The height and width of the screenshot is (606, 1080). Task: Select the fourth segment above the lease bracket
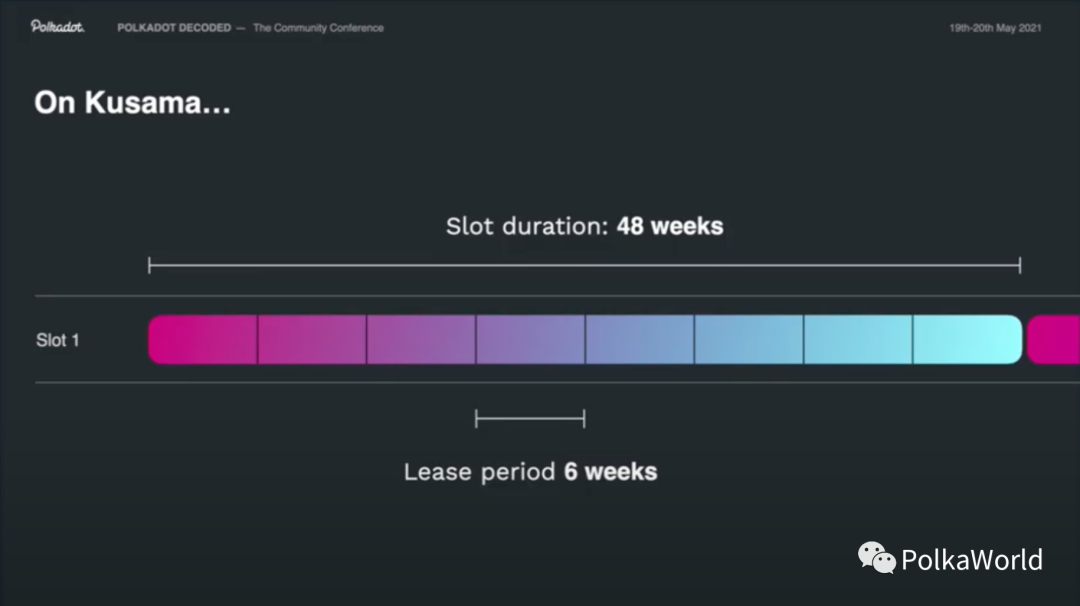(530, 340)
